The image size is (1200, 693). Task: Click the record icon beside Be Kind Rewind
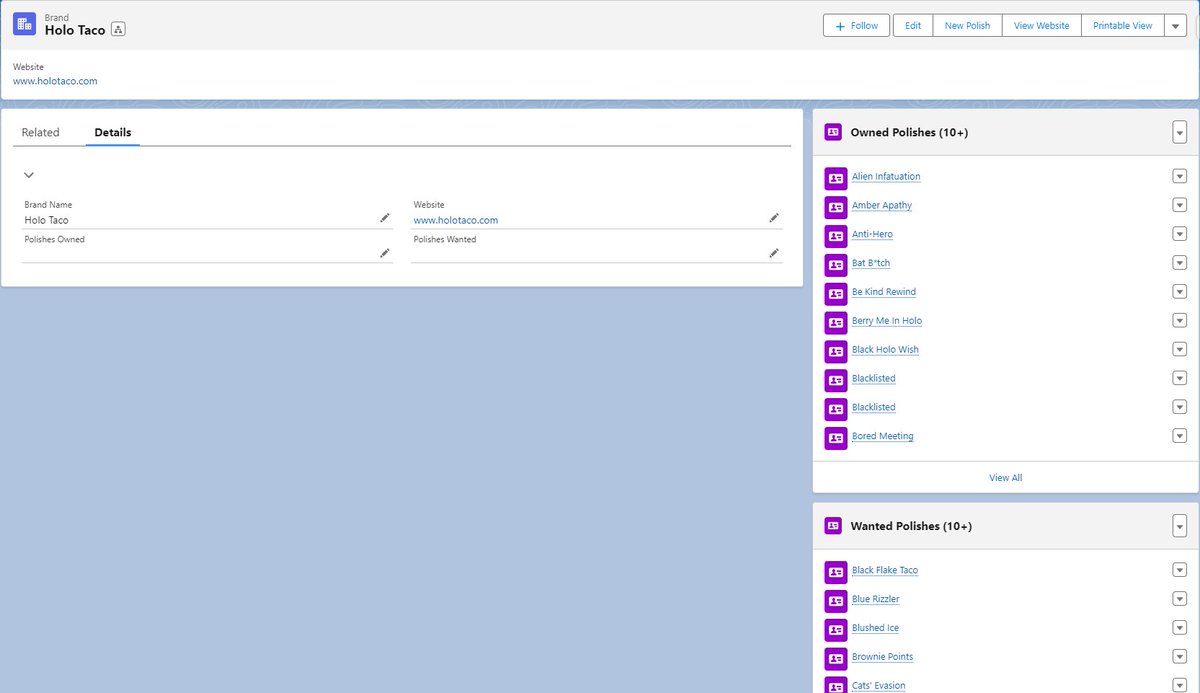[836, 294]
